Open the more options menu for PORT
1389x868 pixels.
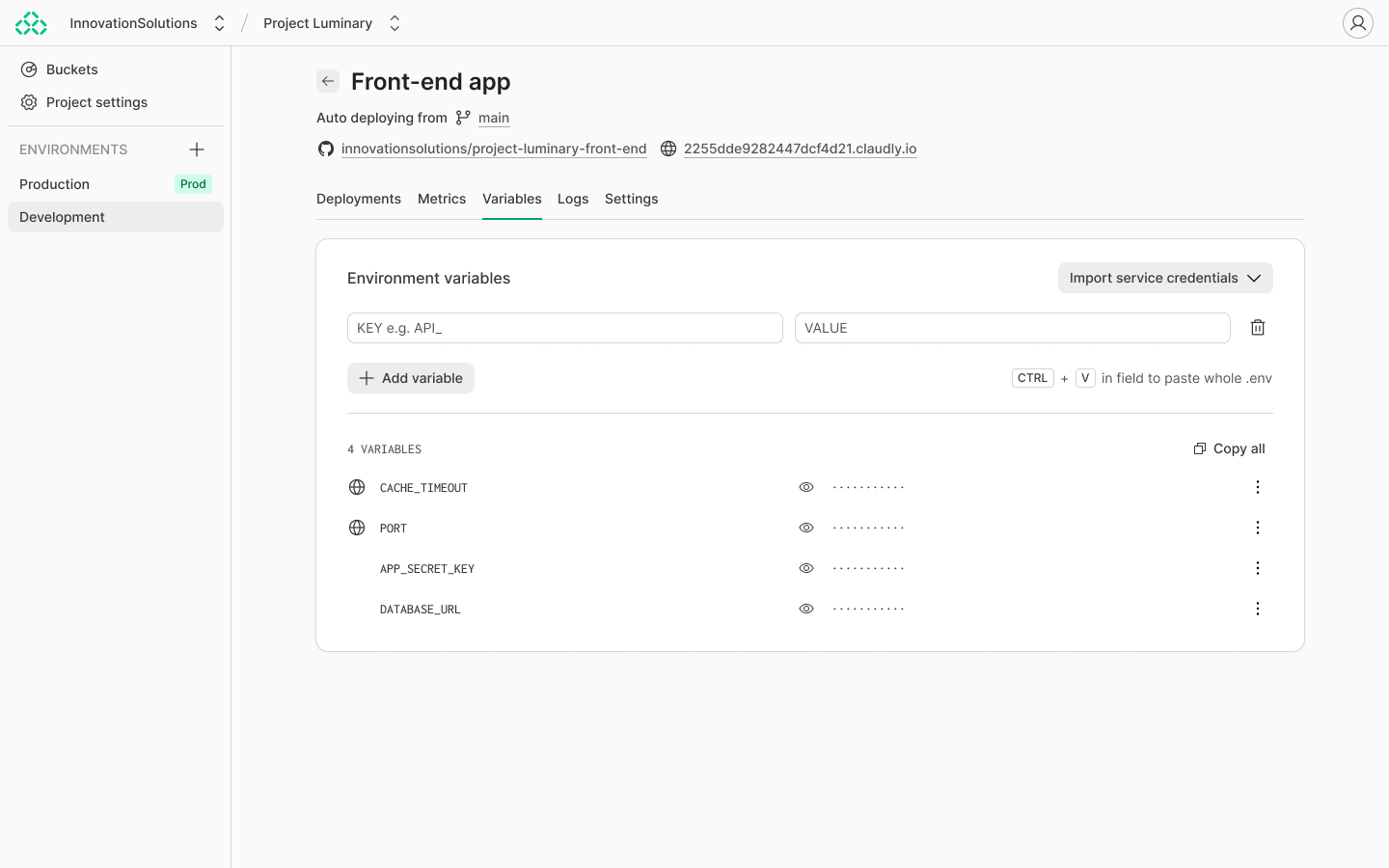coord(1258,528)
